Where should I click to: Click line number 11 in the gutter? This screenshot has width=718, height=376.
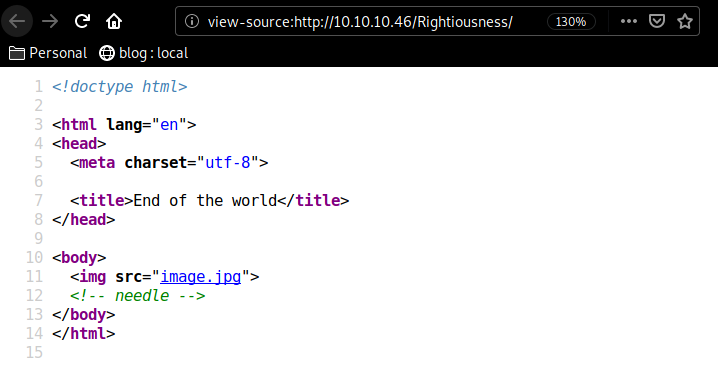(x=34, y=277)
